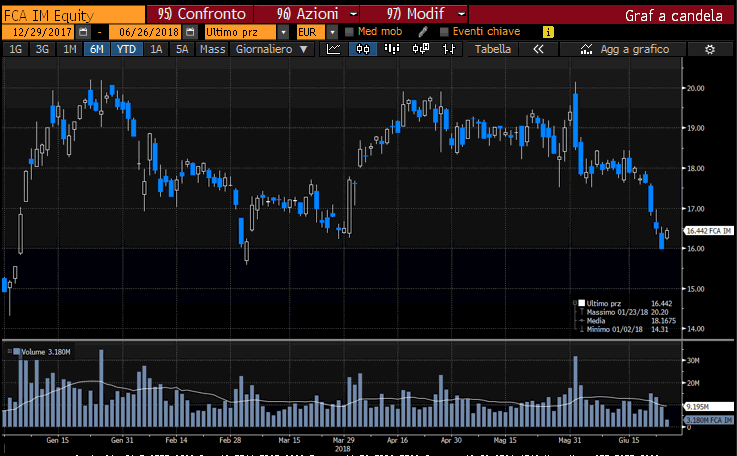Select the 1A time range
The width and height of the screenshot is (737, 456).
pos(156,49)
